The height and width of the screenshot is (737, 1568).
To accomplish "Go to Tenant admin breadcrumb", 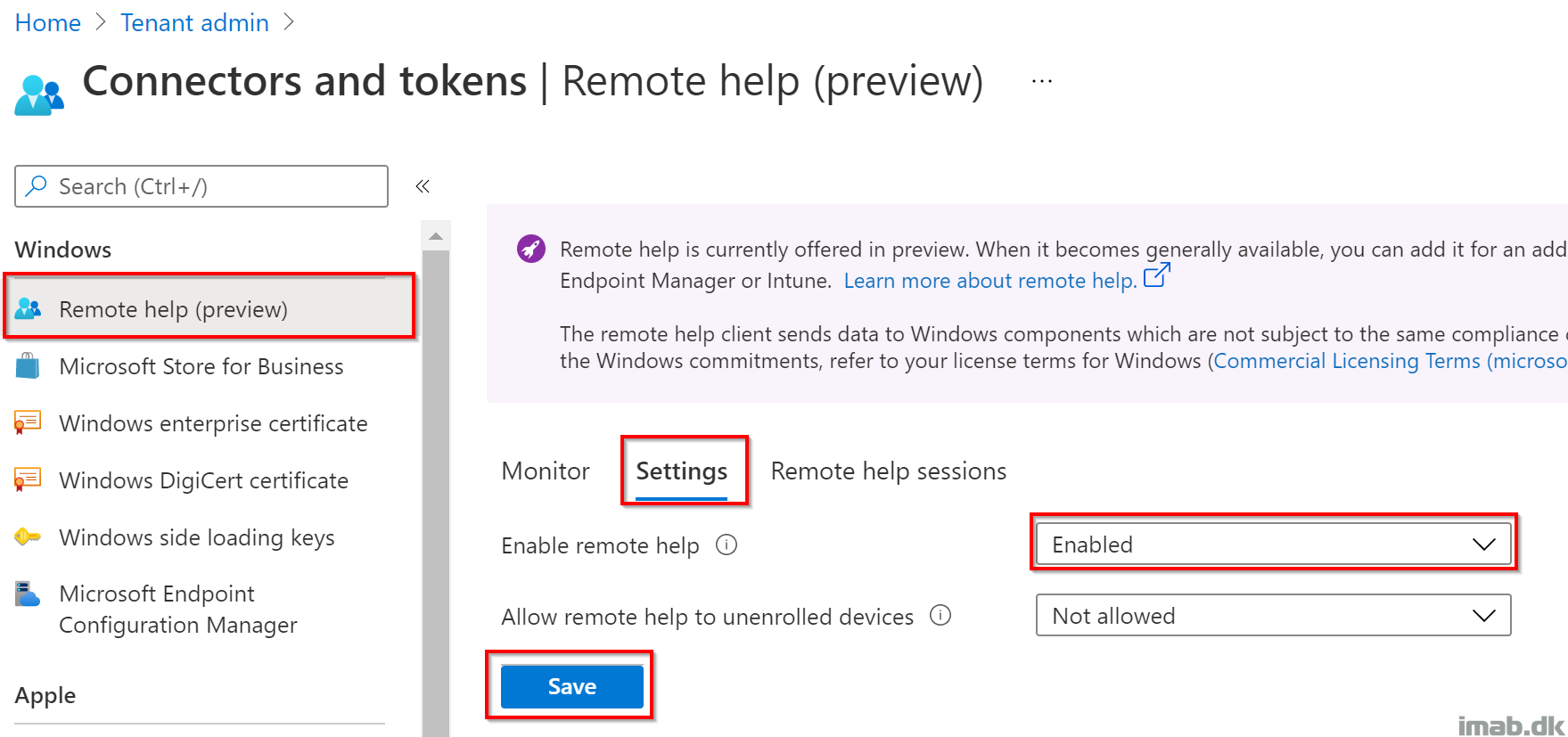I will coord(194,22).
